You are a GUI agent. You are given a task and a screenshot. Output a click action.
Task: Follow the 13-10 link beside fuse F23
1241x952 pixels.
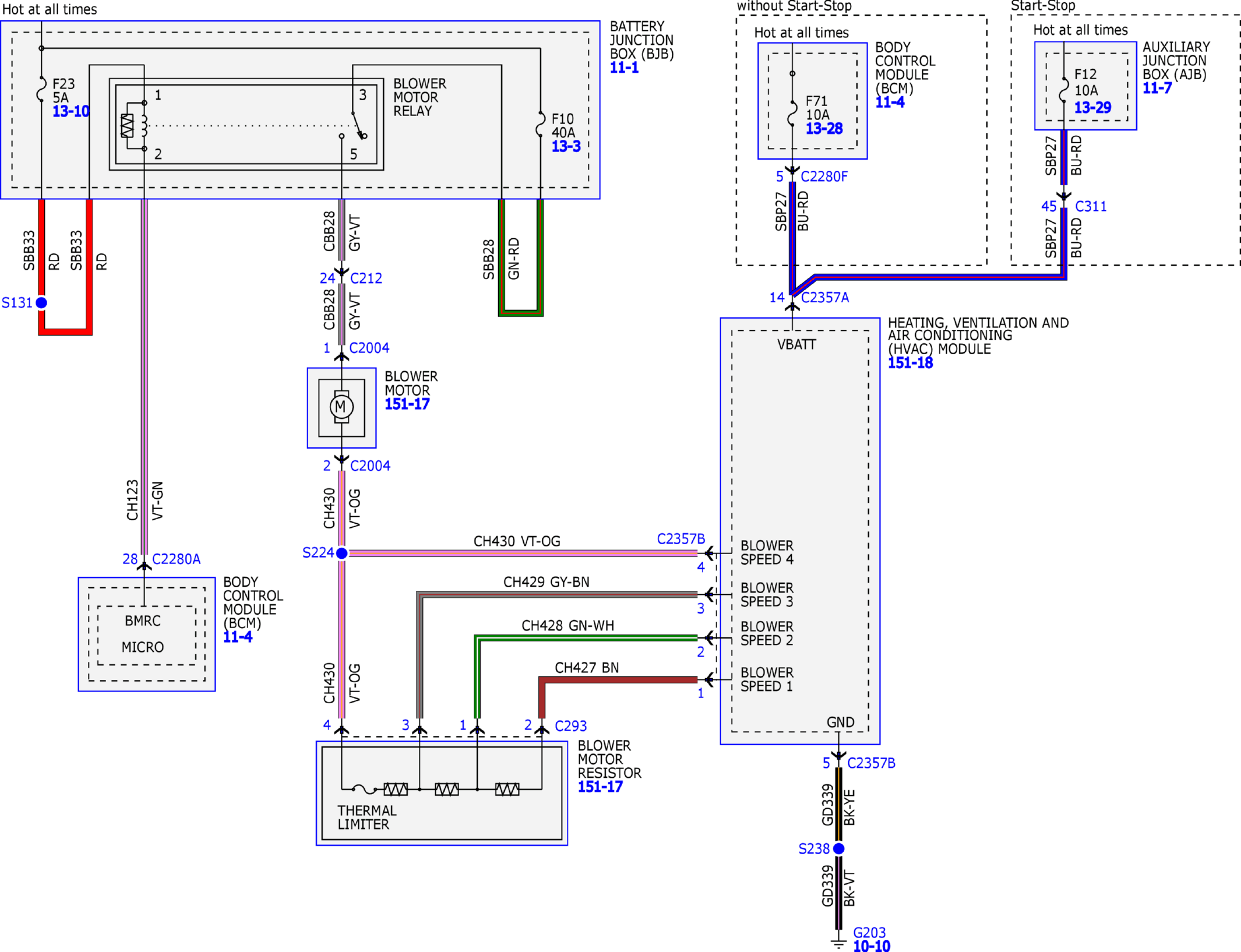[70, 111]
